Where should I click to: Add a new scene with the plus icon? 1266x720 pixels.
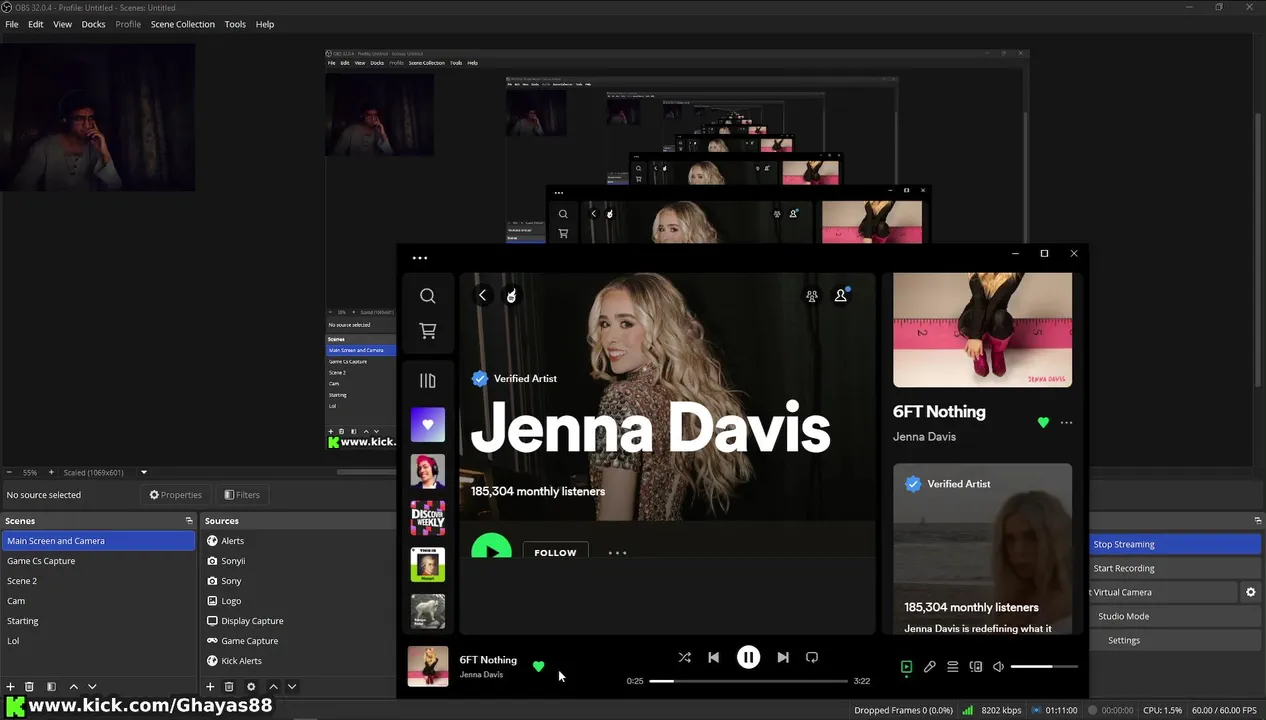coord(10,687)
